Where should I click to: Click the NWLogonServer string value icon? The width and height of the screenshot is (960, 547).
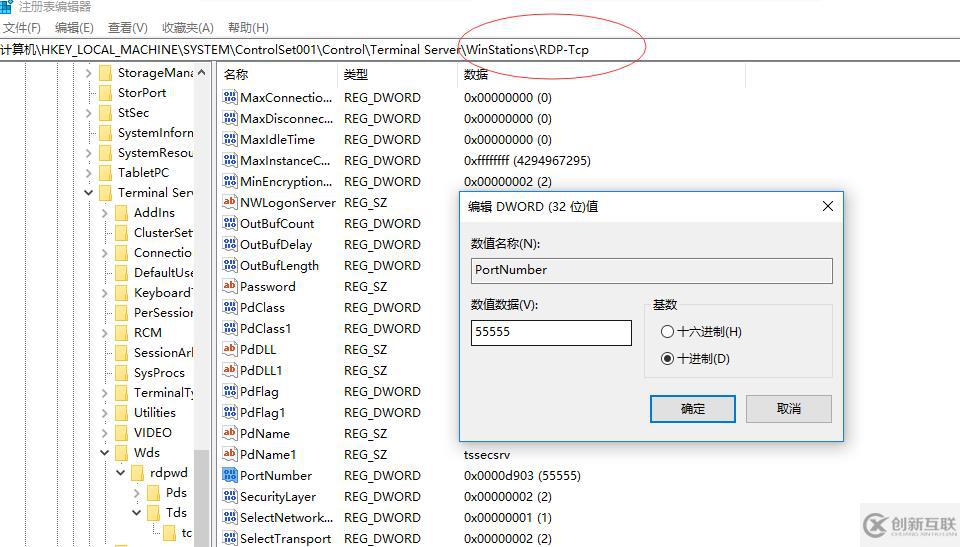click(230, 202)
